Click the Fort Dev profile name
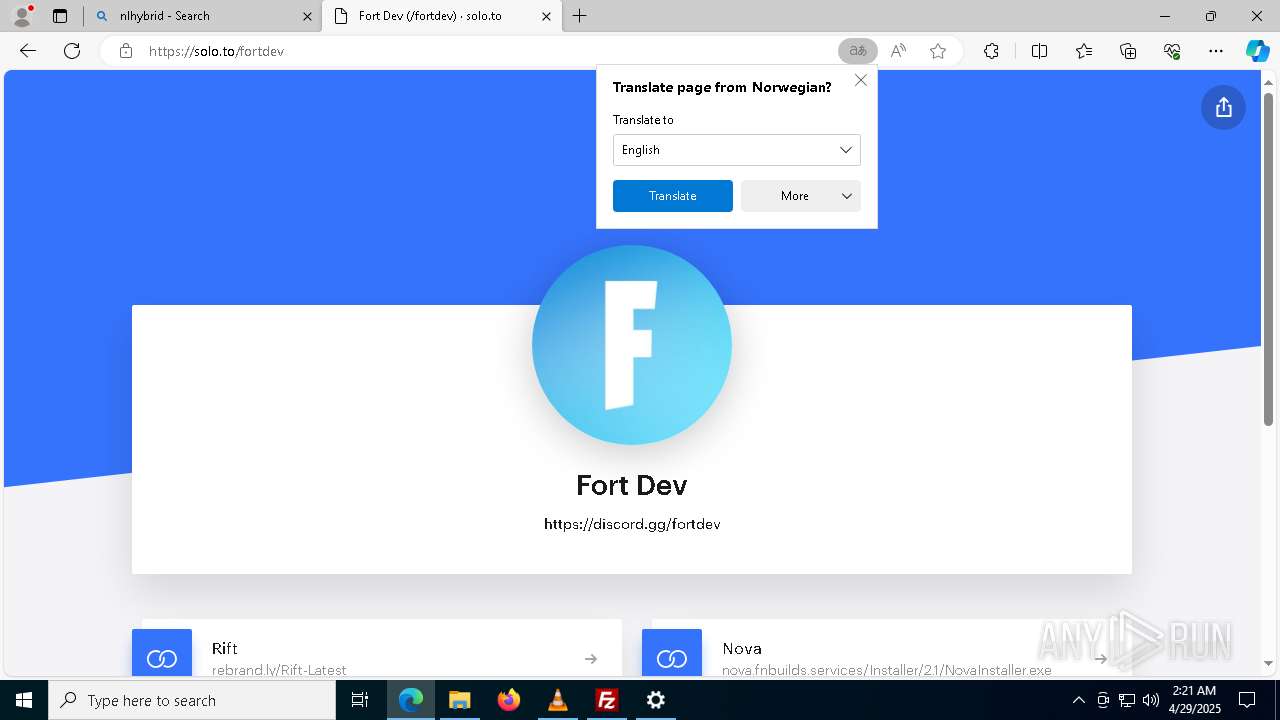 tap(632, 485)
